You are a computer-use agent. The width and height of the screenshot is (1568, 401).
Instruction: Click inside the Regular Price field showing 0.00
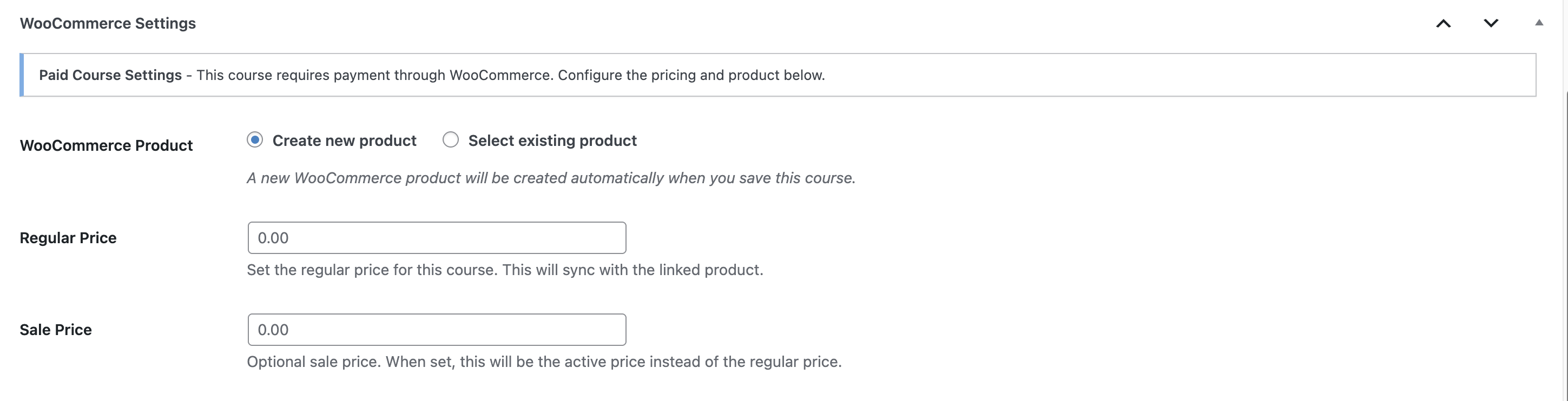pyautogui.click(x=436, y=238)
